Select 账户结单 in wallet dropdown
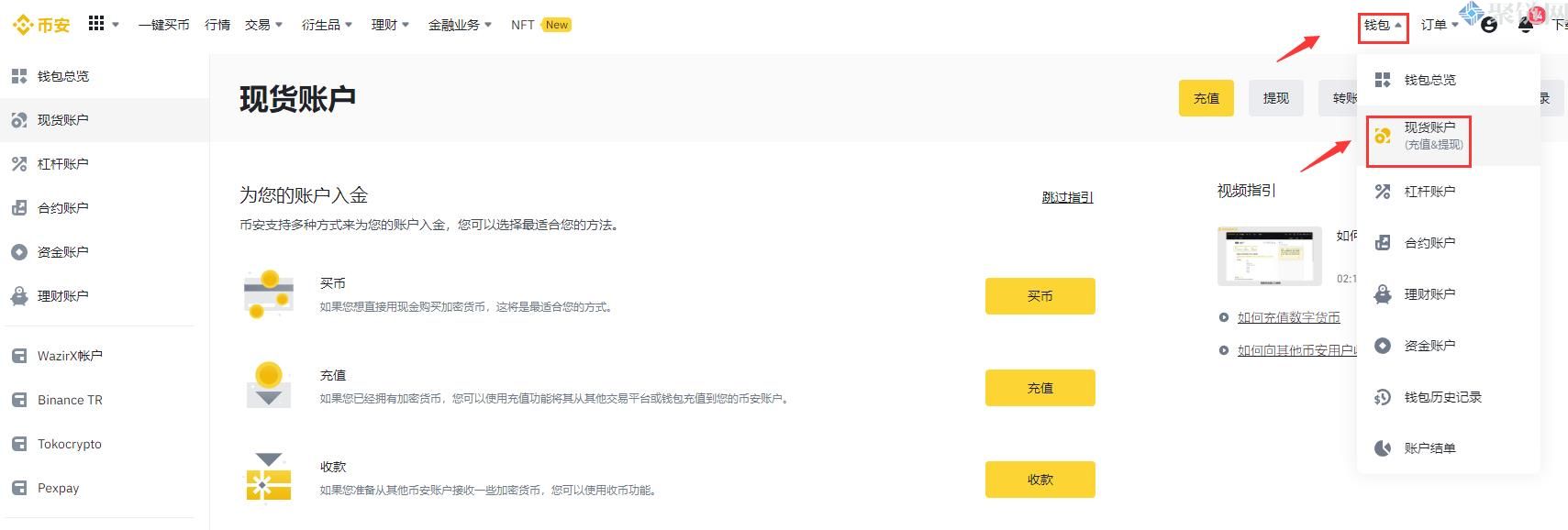Screen dimensions: 1568x530 1448,448
